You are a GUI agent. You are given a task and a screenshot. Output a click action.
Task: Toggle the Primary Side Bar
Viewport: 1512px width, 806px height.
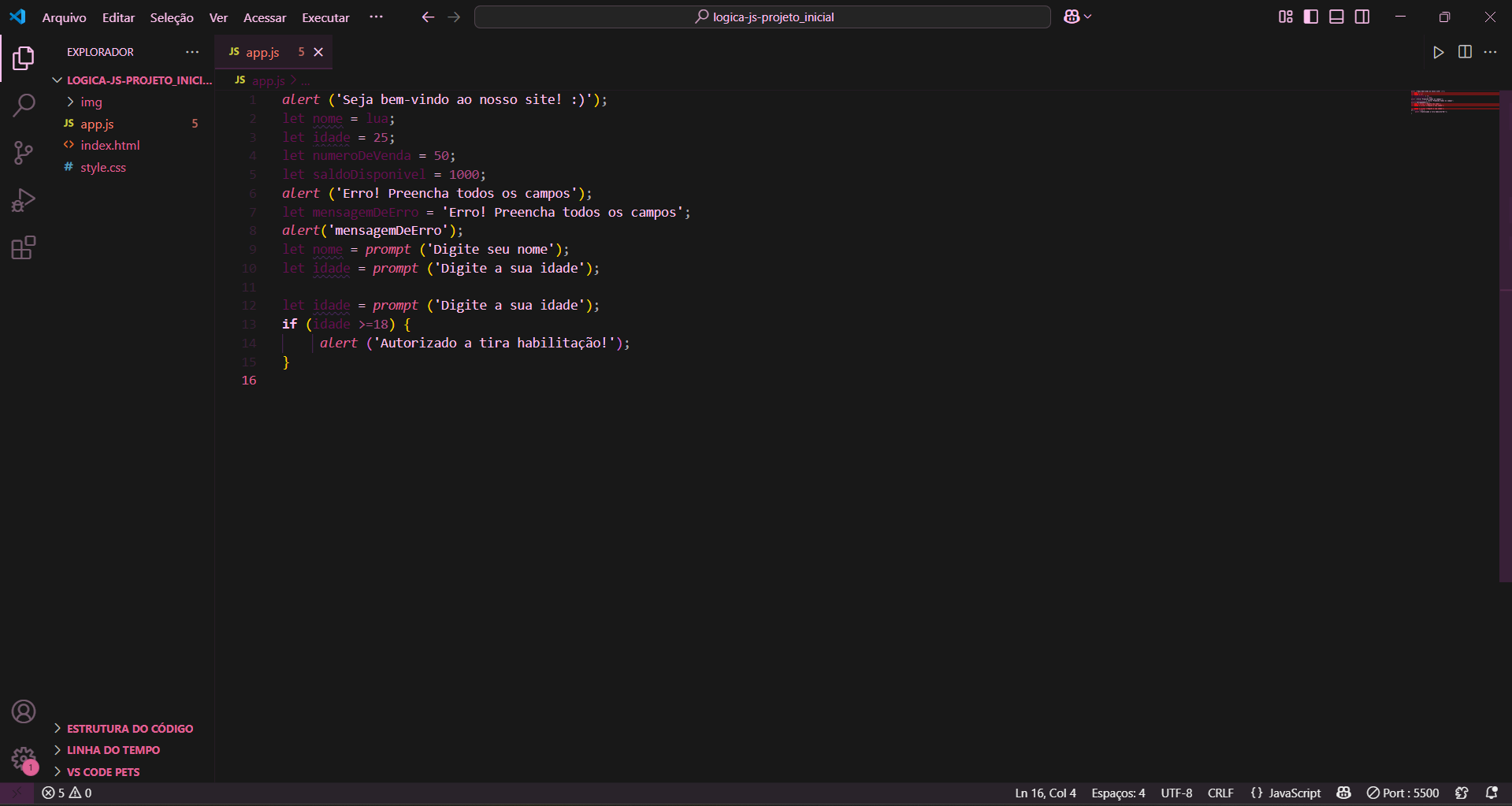pos(1311,17)
